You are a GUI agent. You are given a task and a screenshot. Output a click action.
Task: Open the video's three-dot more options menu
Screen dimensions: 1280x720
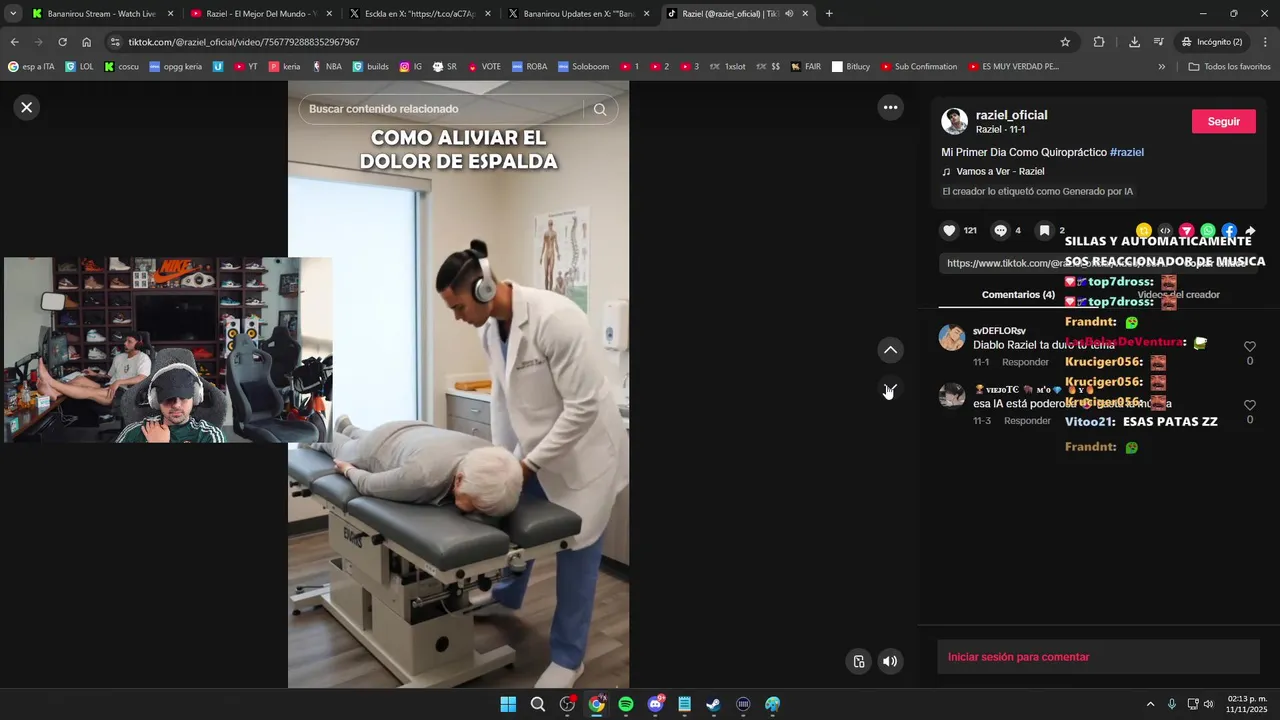pos(890,107)
